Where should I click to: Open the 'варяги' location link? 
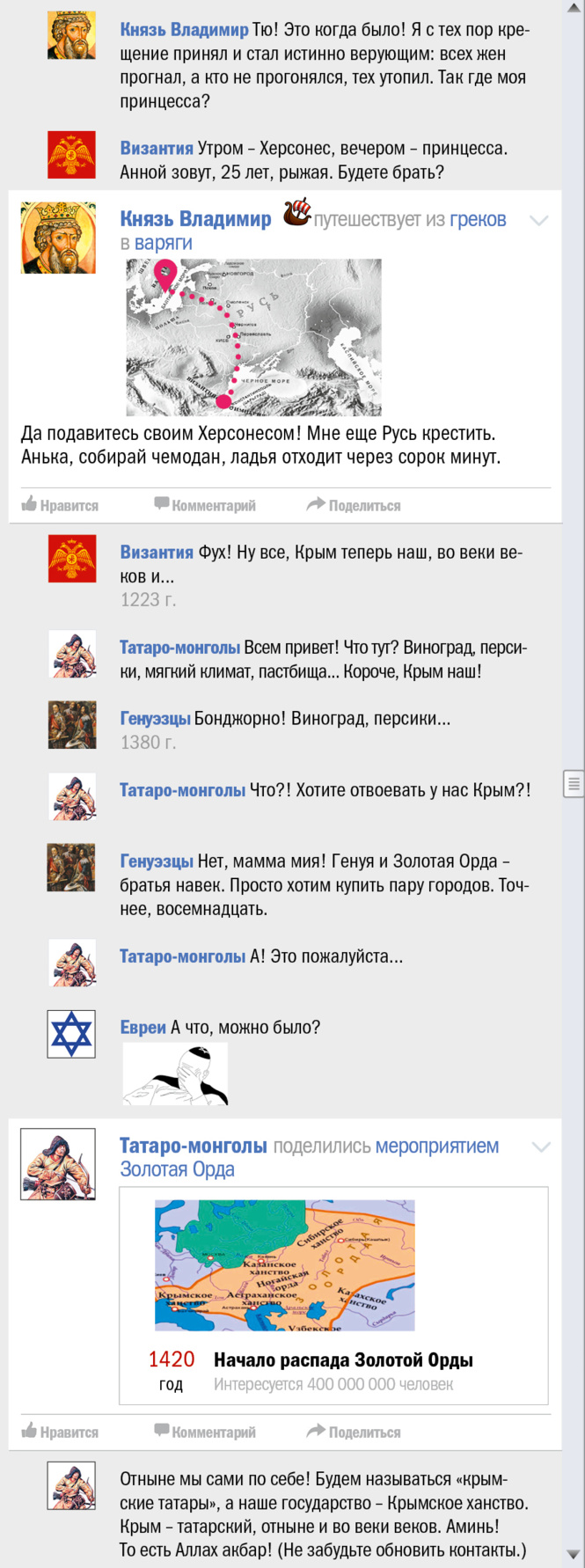[164, 243]
